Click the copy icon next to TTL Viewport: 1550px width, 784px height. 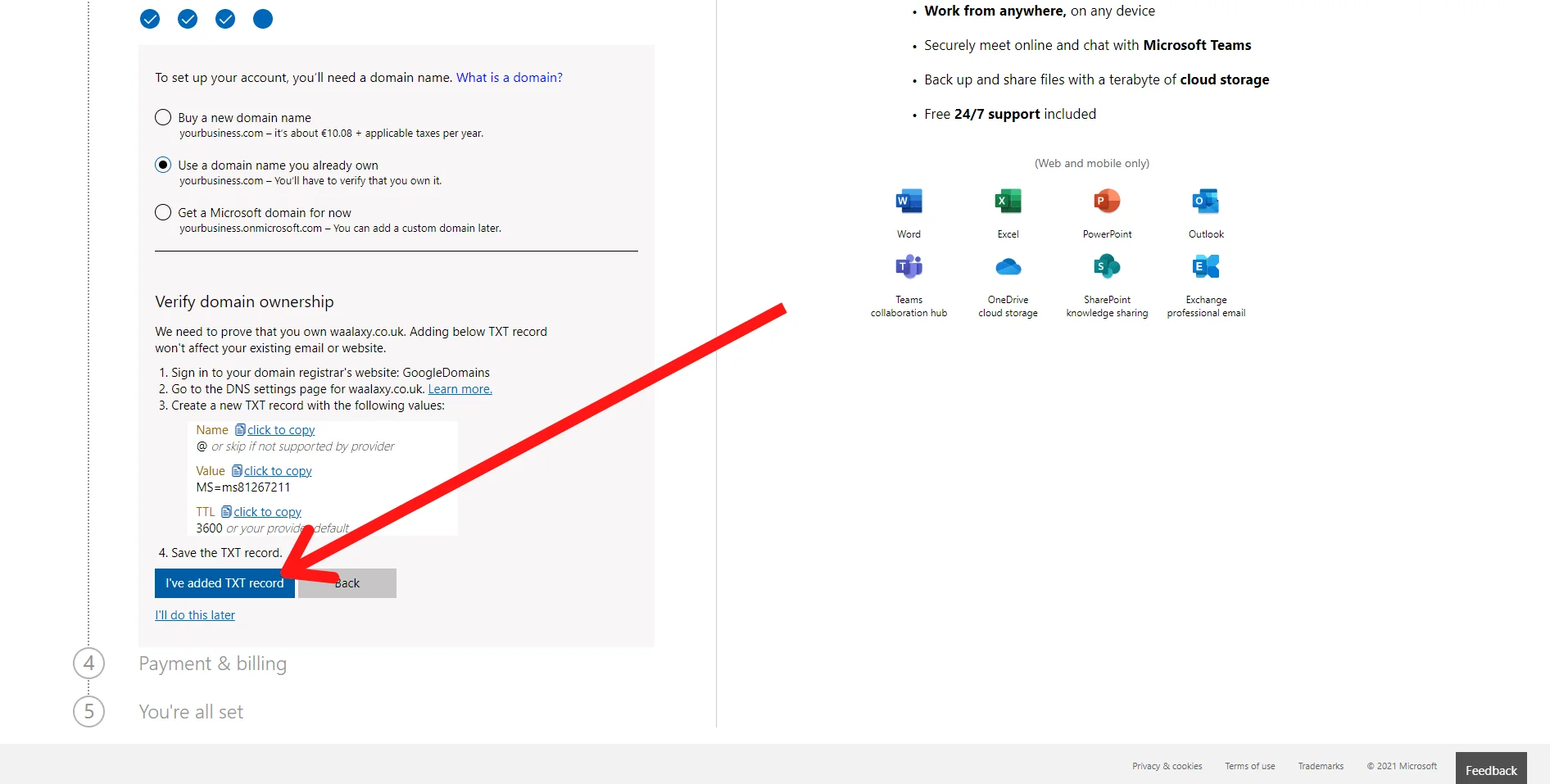226,511
